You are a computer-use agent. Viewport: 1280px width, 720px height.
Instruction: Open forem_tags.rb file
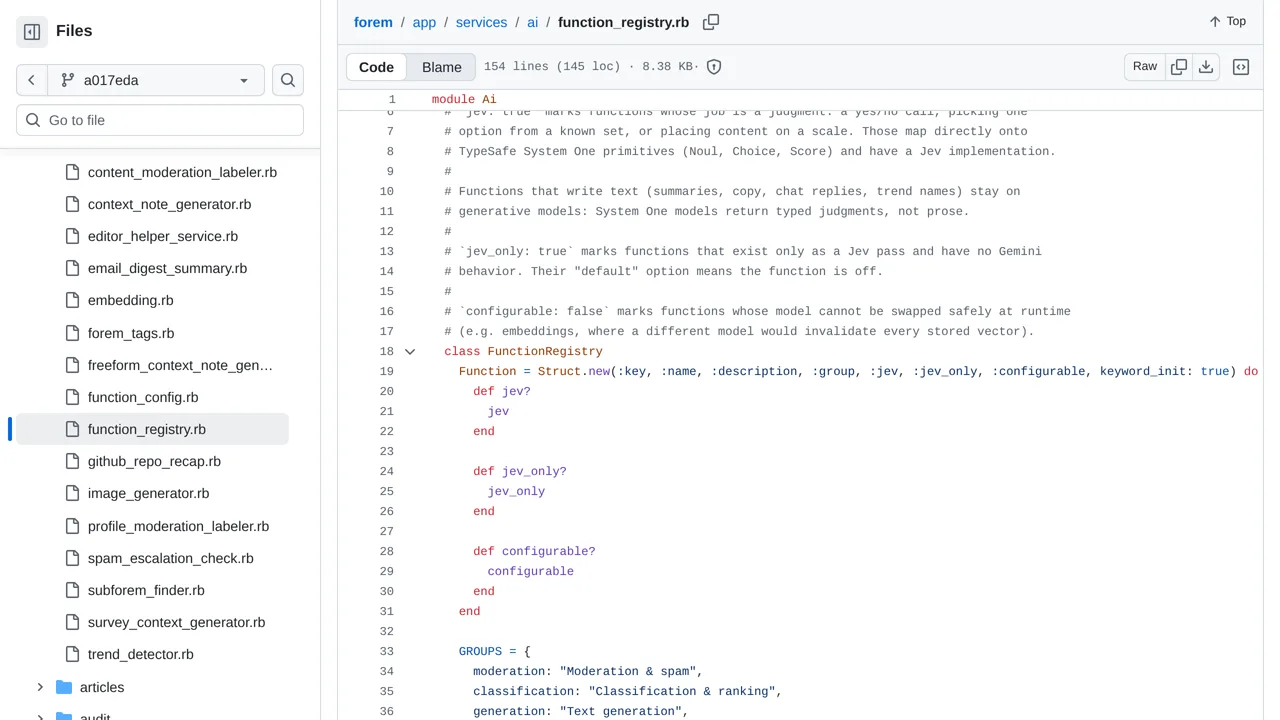(x=131, y=333)
